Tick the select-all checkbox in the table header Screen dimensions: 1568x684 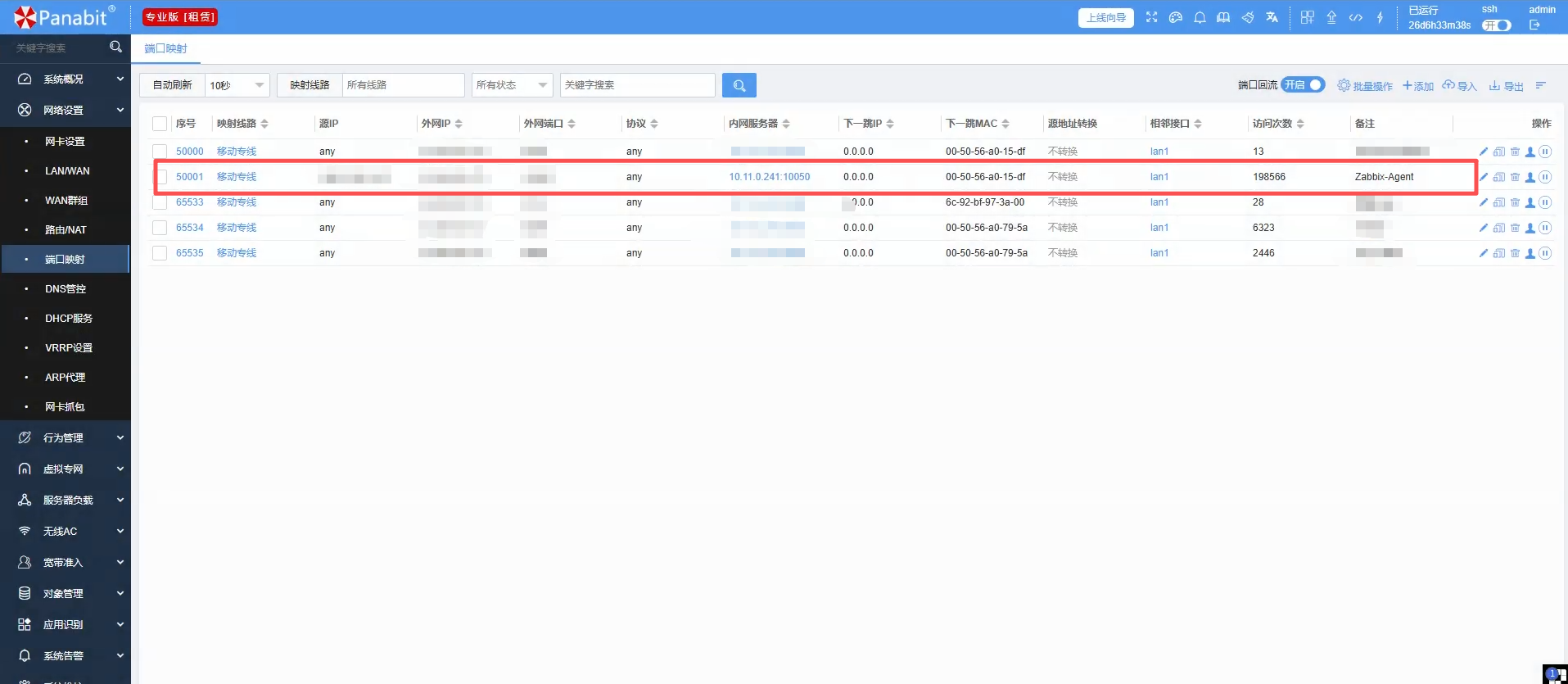(160, 124)
